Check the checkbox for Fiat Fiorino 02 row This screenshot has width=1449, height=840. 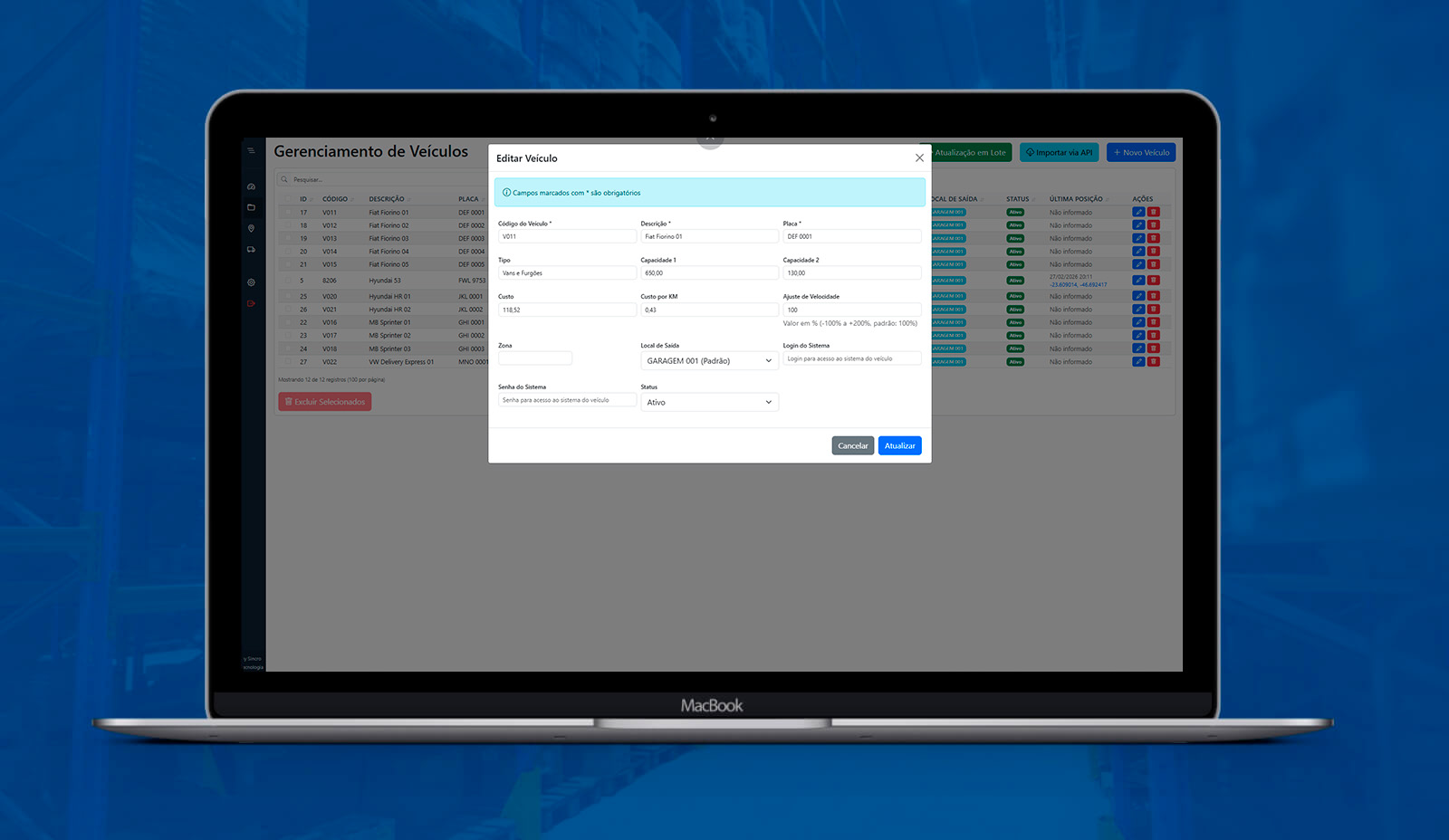(x=286, y=225)
